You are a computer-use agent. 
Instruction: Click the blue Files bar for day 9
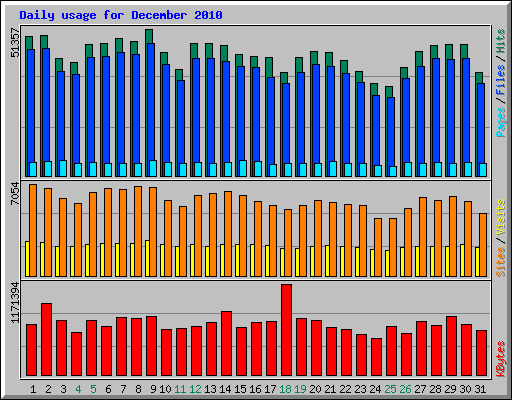tap(151, 102)
